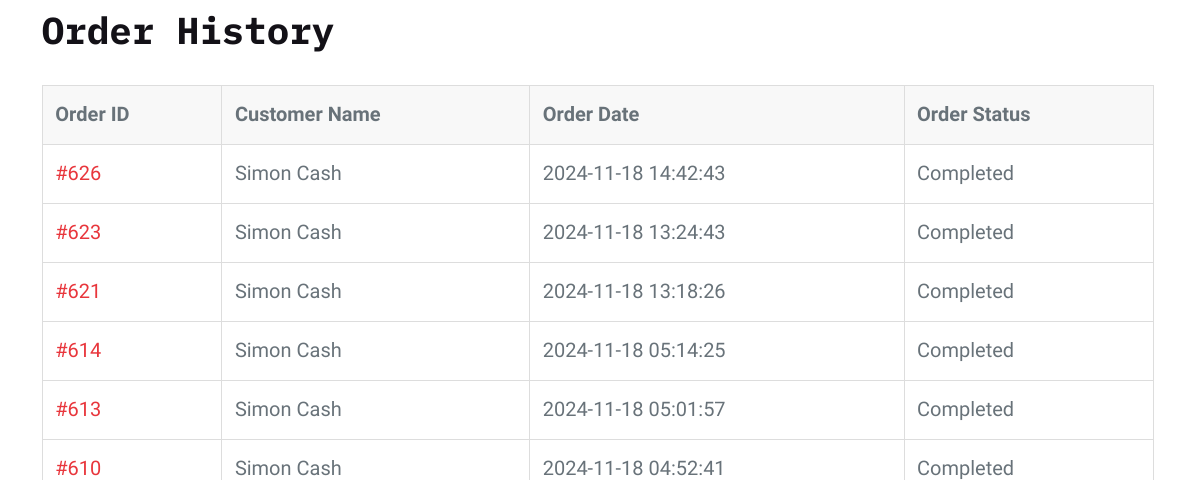Click the Order Status column header
This screenshot has width=1180, height=480.
pos(973,114)
